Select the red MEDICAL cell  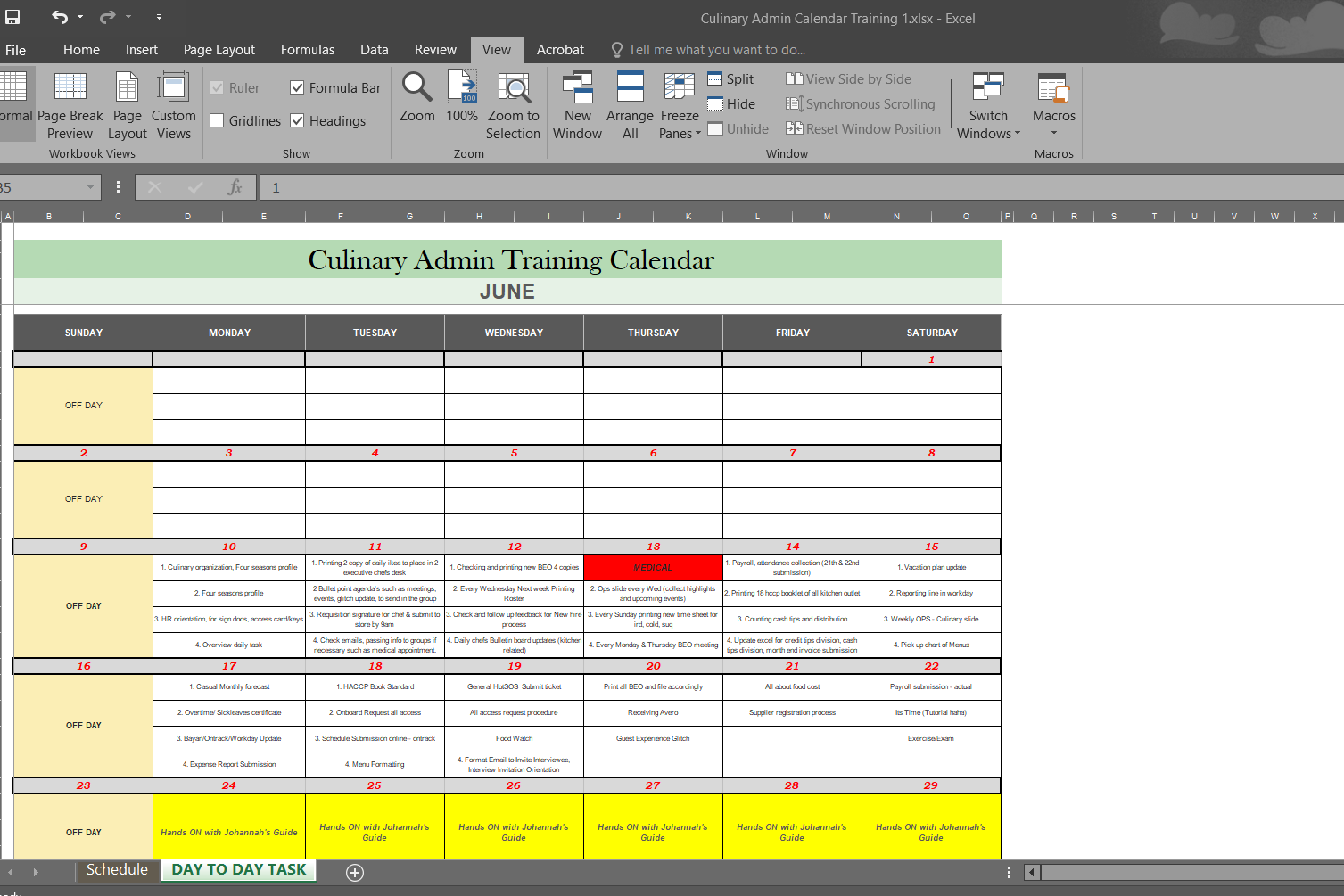click(x=653, y=568)
